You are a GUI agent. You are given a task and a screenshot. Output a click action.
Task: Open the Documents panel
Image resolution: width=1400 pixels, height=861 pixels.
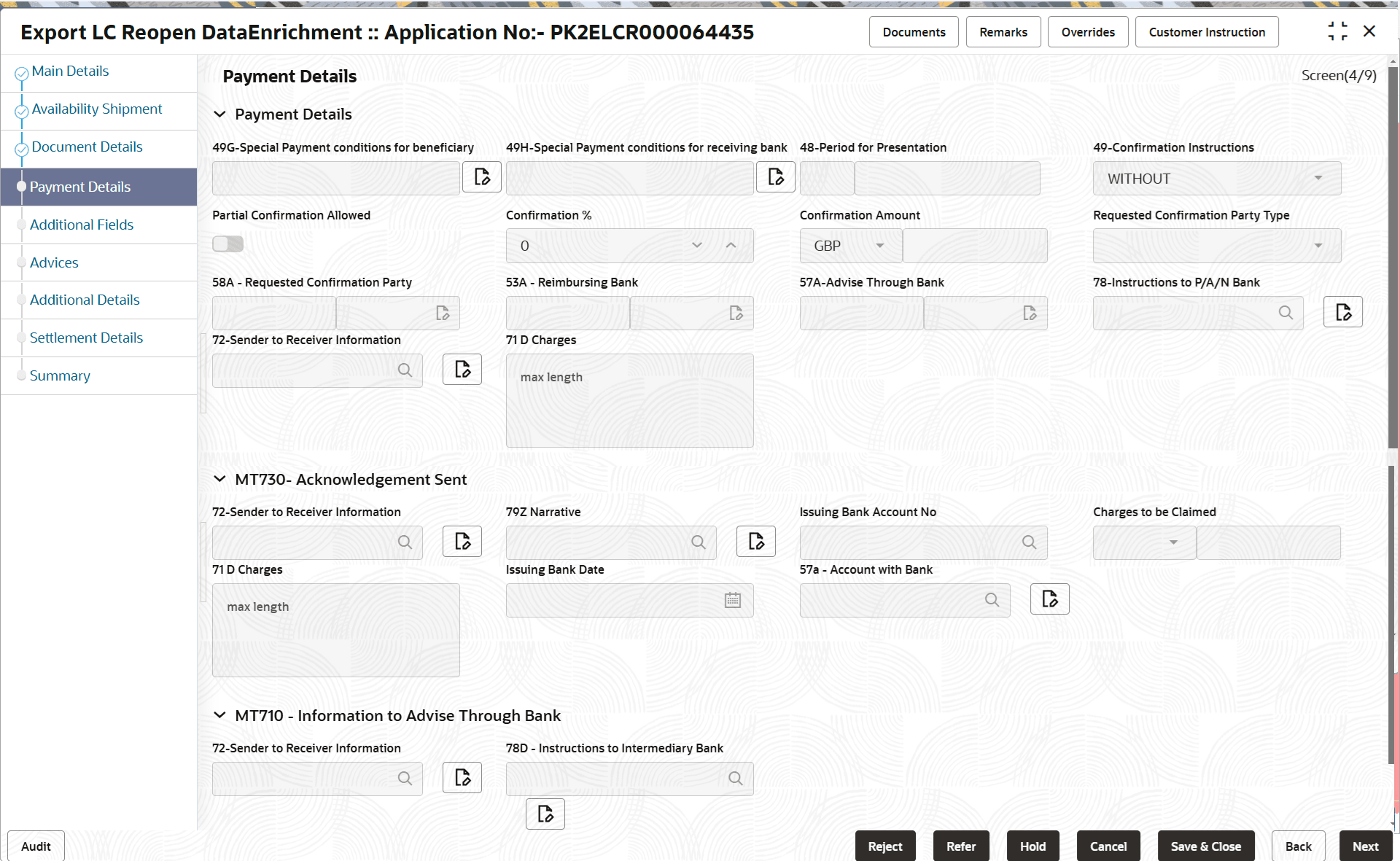tap(913, 31)
